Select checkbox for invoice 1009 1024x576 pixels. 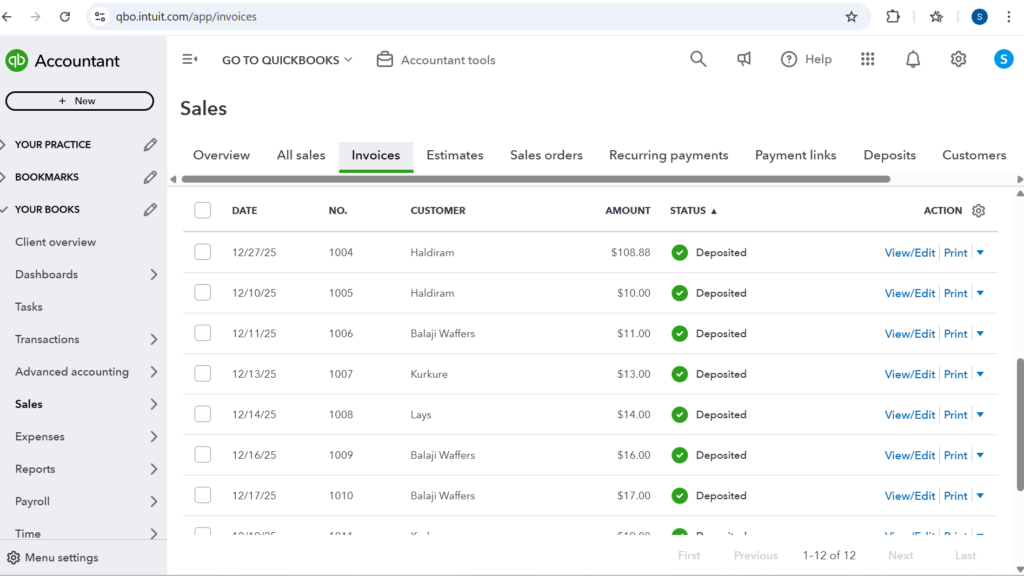click(x=202, y=455)
